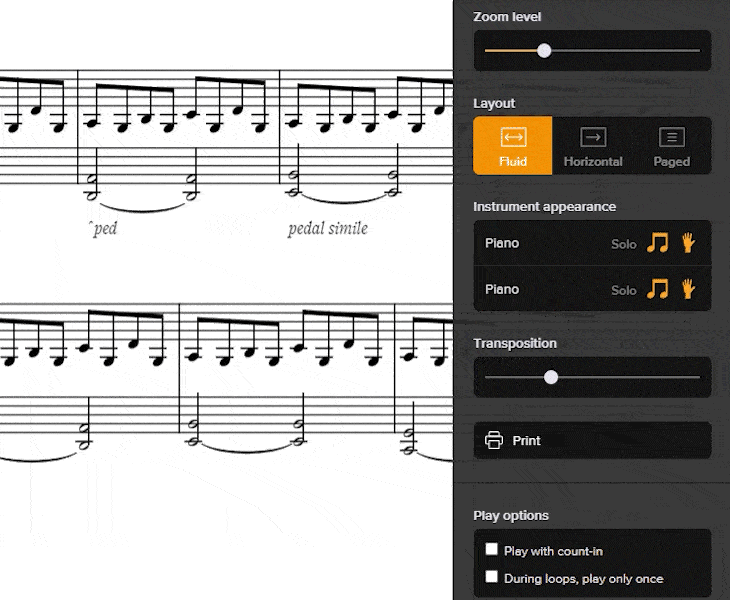Image resolution: width=730 pixels, height=600 pixels.
Task: Click the pedal simile marking
Action: [x=328, y=229]
